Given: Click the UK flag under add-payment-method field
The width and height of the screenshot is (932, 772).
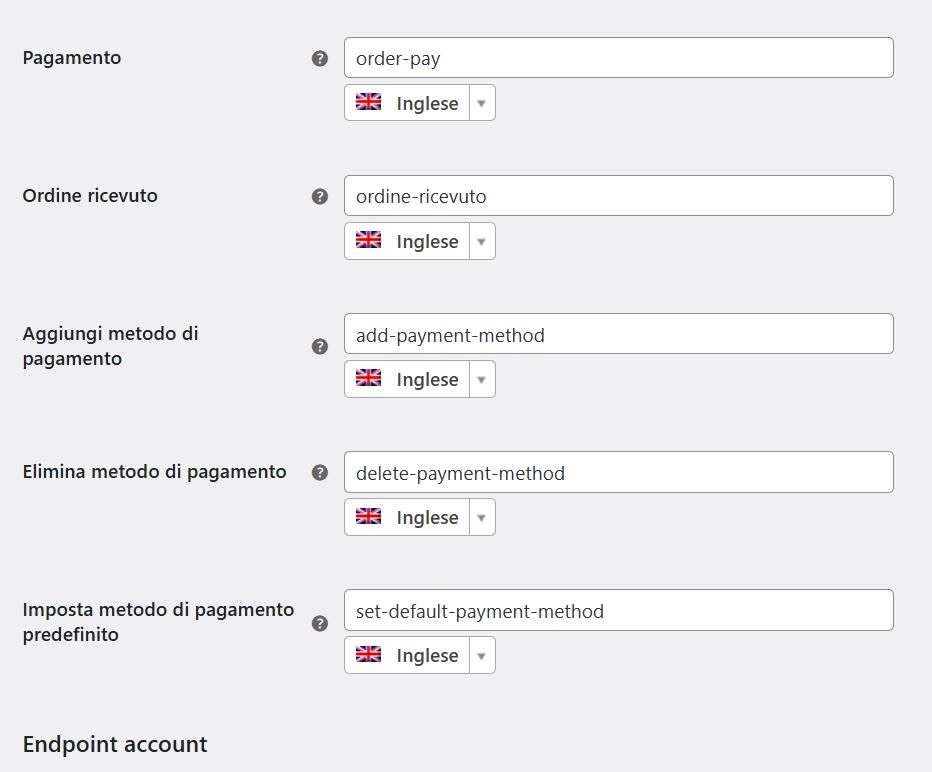Looking at the screenshot, I should click(369, 378).
